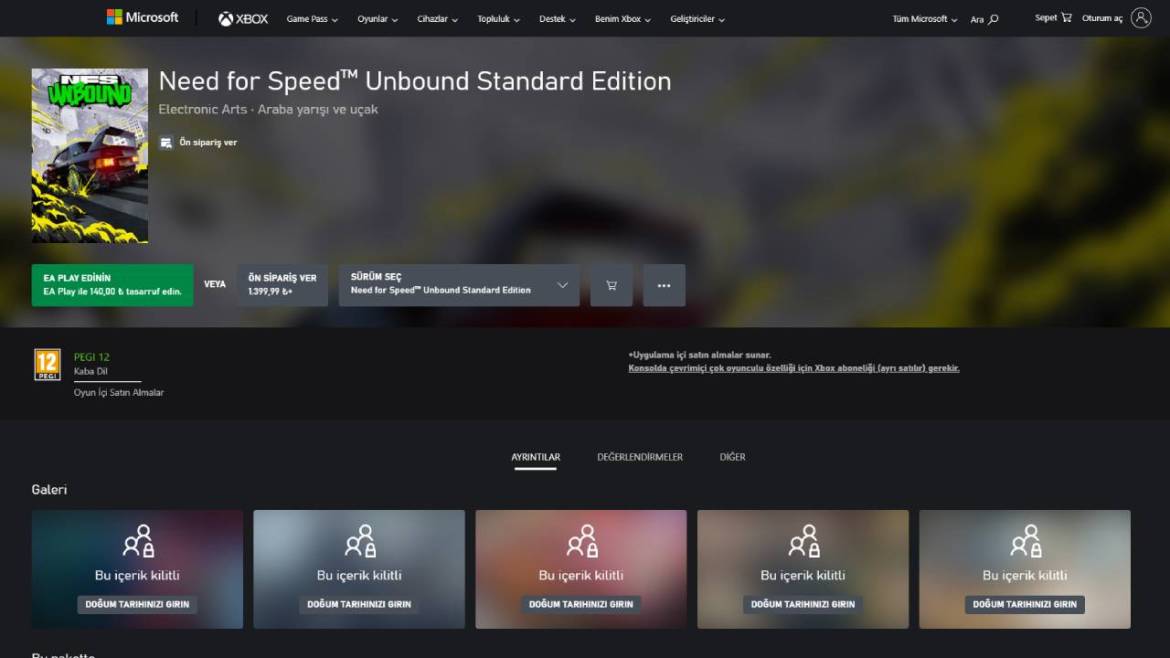Expand the Benim Xbox menu
This screenshot has height=658, width=1170.
623,19
